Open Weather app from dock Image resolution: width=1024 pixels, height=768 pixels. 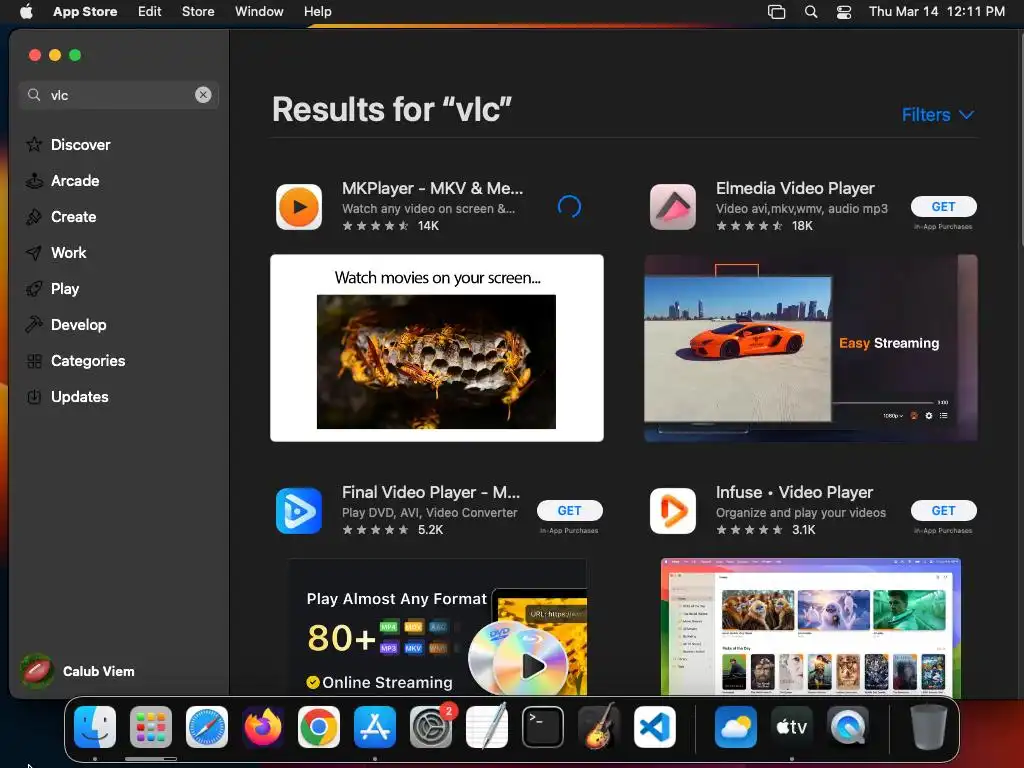(735, 726)
